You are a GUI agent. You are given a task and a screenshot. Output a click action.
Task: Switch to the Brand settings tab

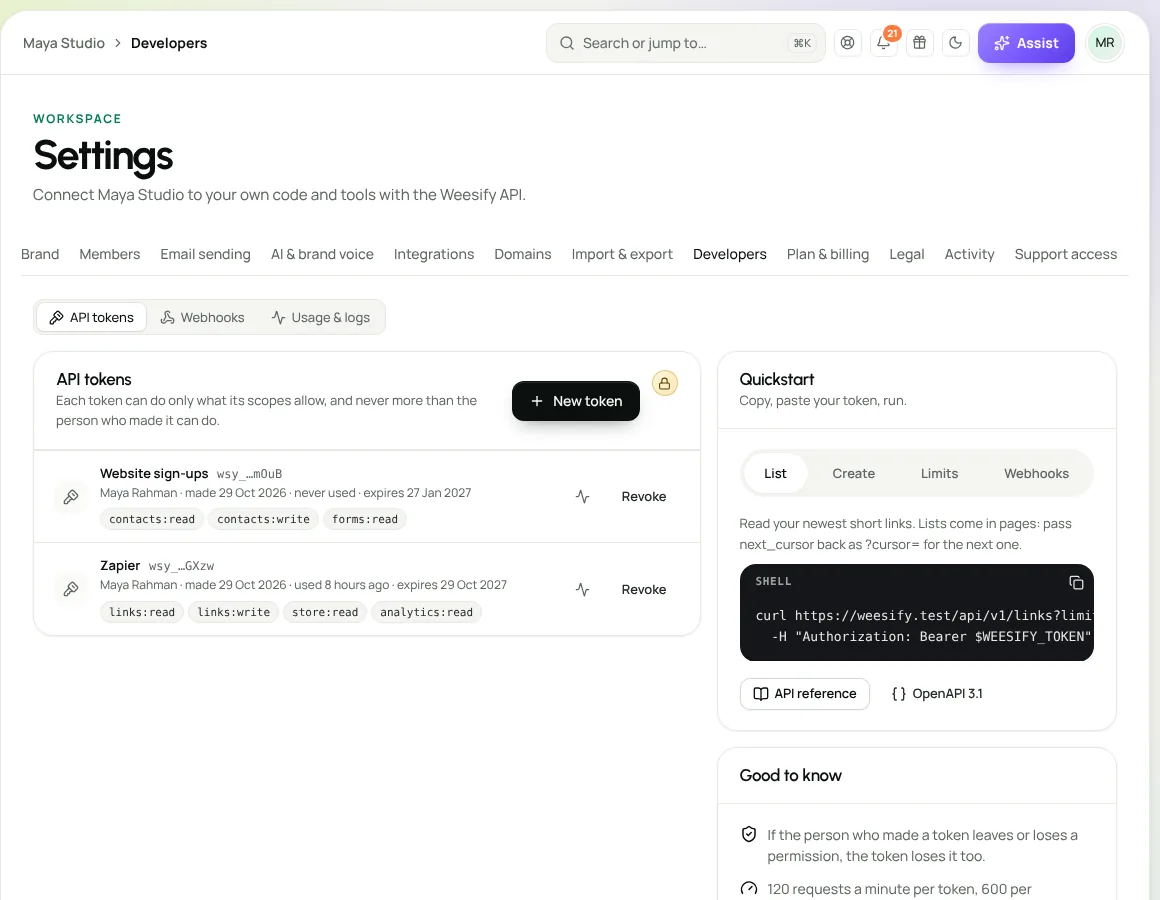[x=40, y=254]
